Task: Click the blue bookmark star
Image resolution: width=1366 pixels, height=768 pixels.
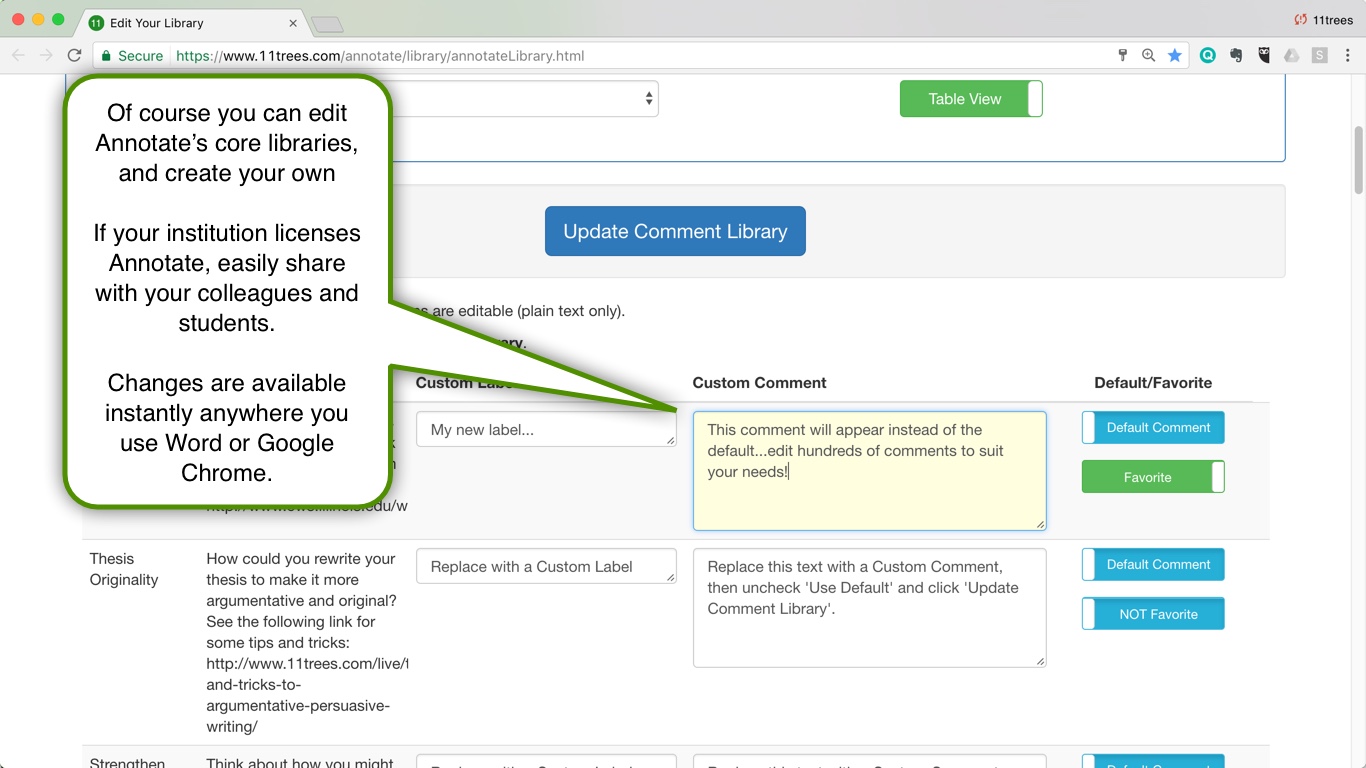Action: (1175, 56)
